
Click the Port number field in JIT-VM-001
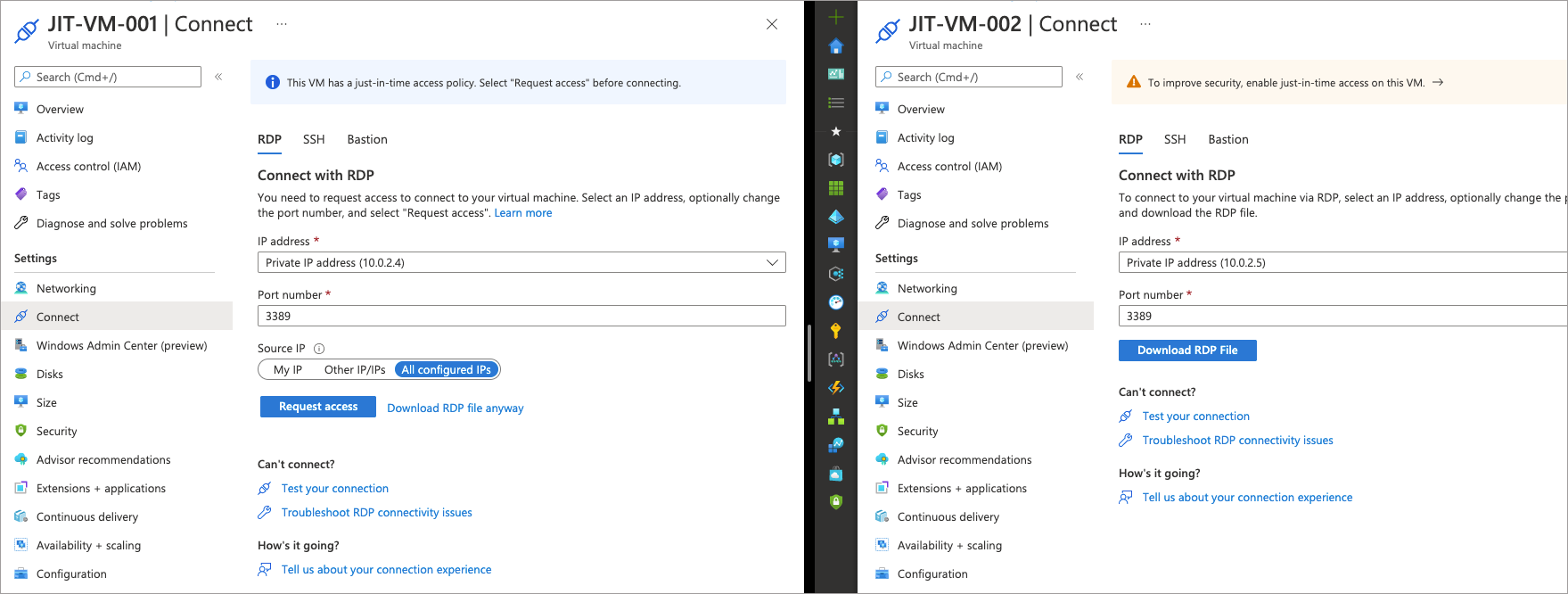tap(521, 316)
